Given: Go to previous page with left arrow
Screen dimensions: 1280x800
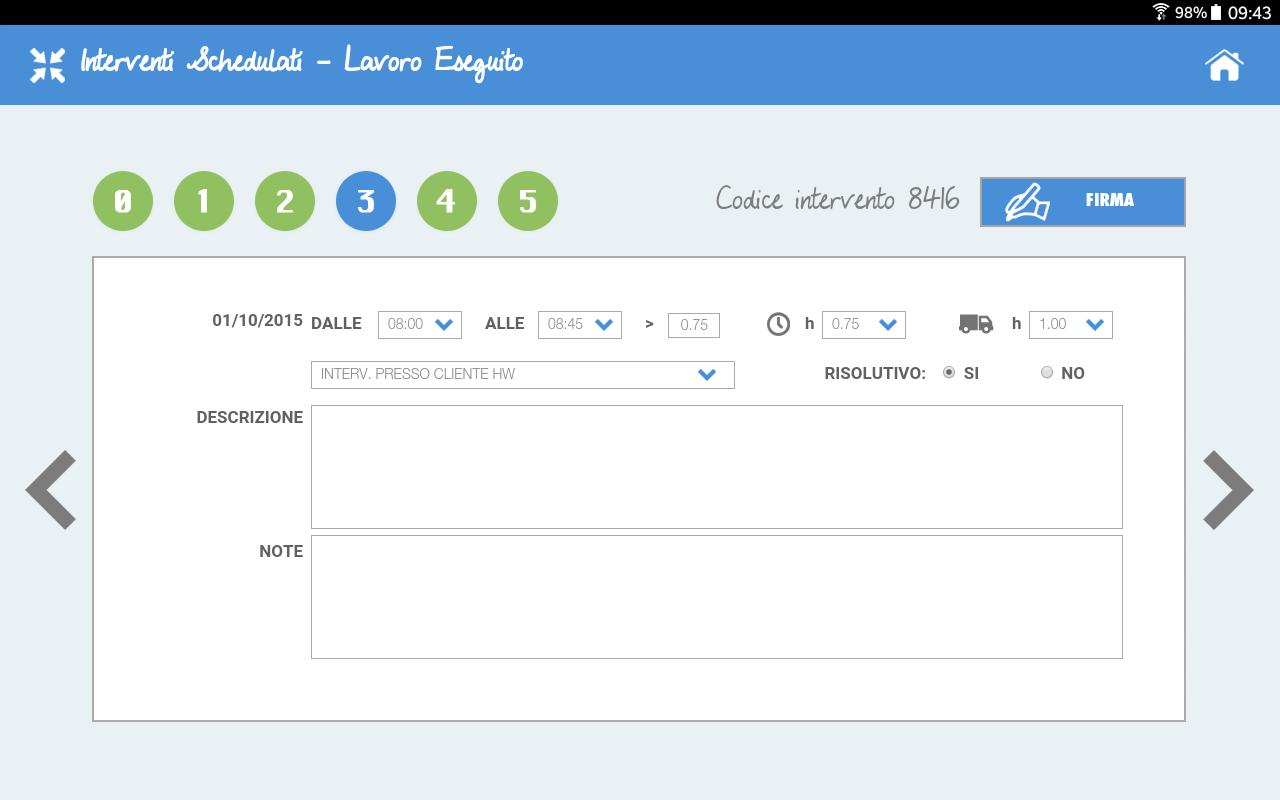Looking at the screenshot, I should 51,489.
